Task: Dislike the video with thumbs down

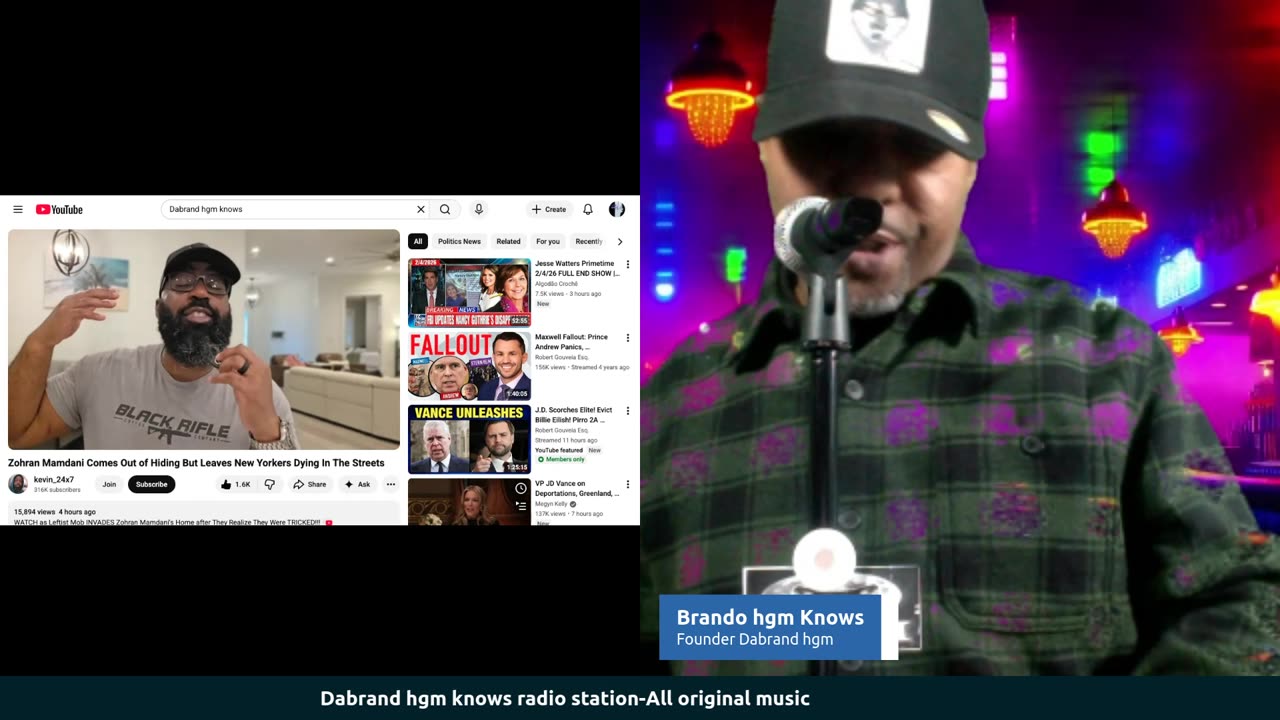Action: 269,484
